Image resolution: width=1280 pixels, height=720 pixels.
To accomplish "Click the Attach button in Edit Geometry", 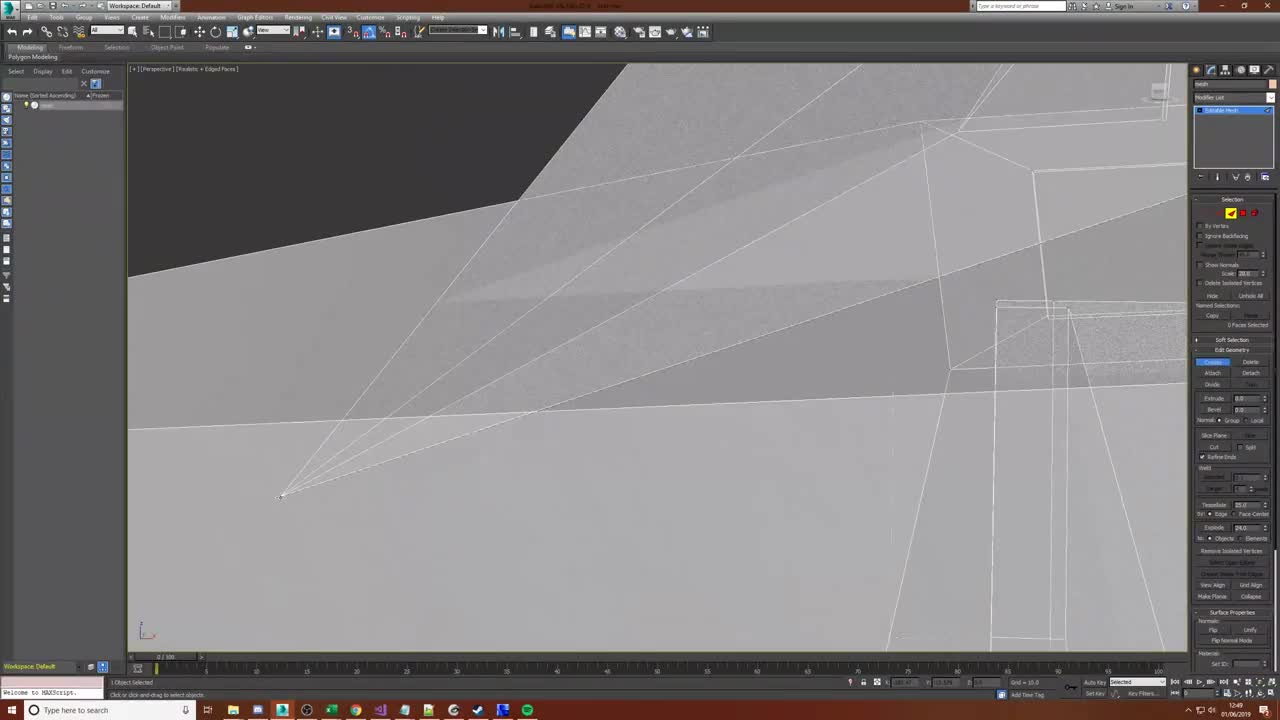I will [1213, 373].
